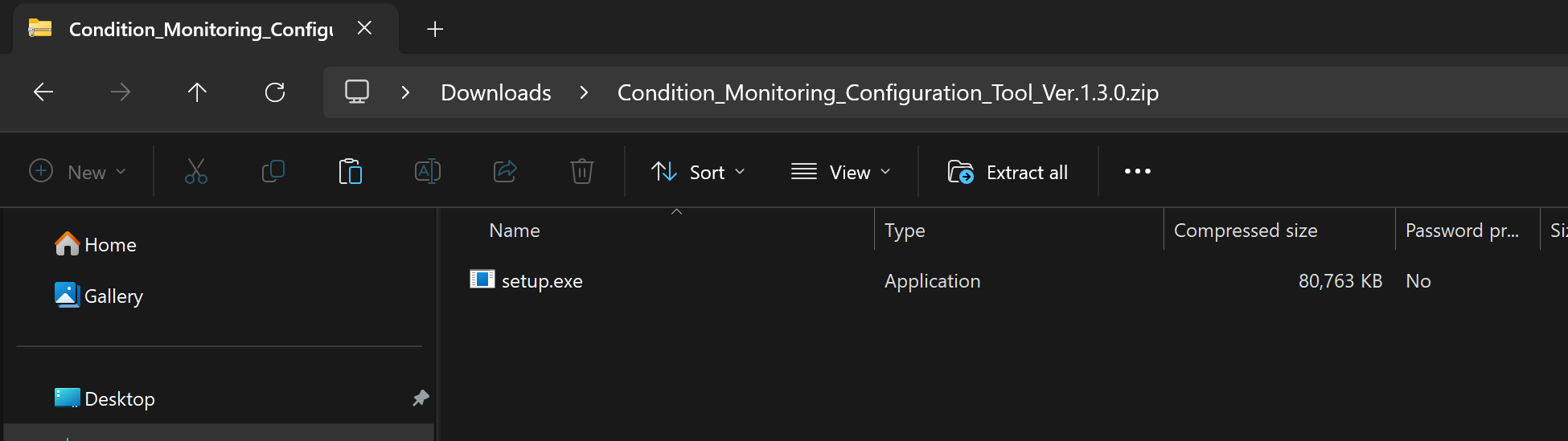The width and height of the screenshot is (1568, 441).
Task: Click the Share icon
Action: pos(505,171)
